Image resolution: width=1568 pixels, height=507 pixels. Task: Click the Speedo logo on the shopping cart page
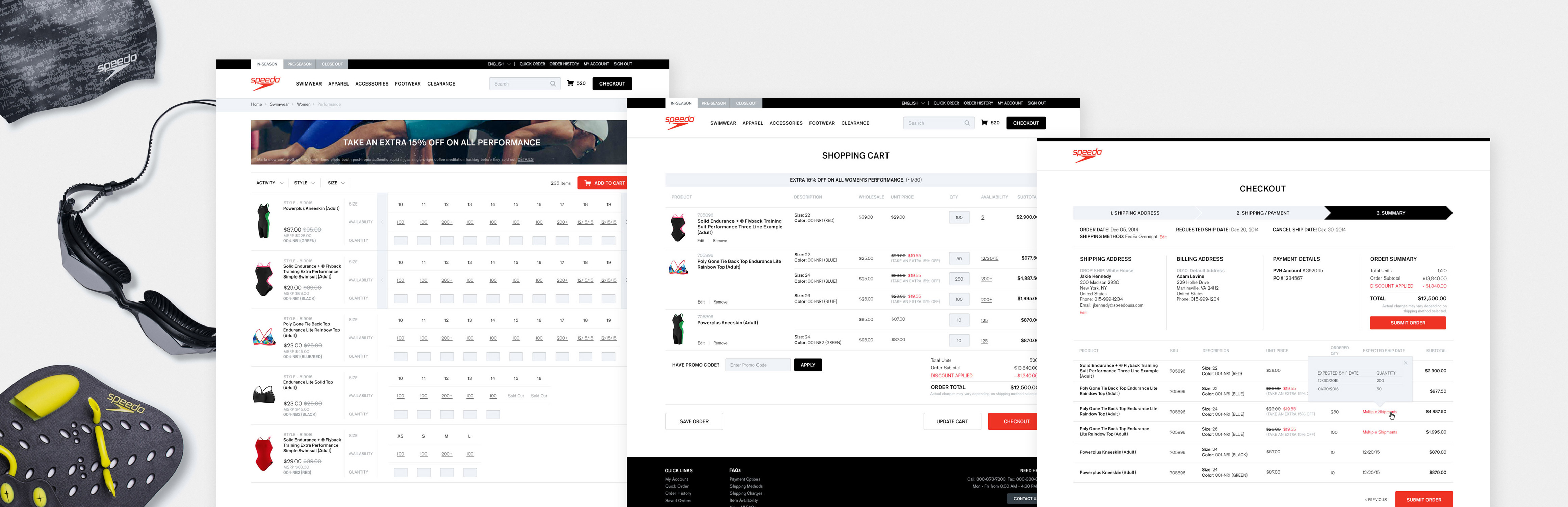(679, 122)
